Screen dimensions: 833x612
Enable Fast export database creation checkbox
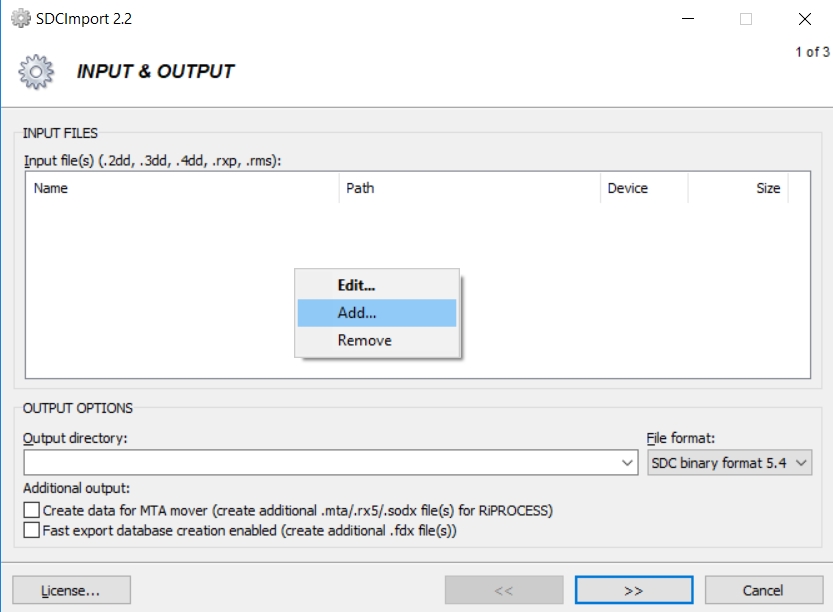pos(31,530)
